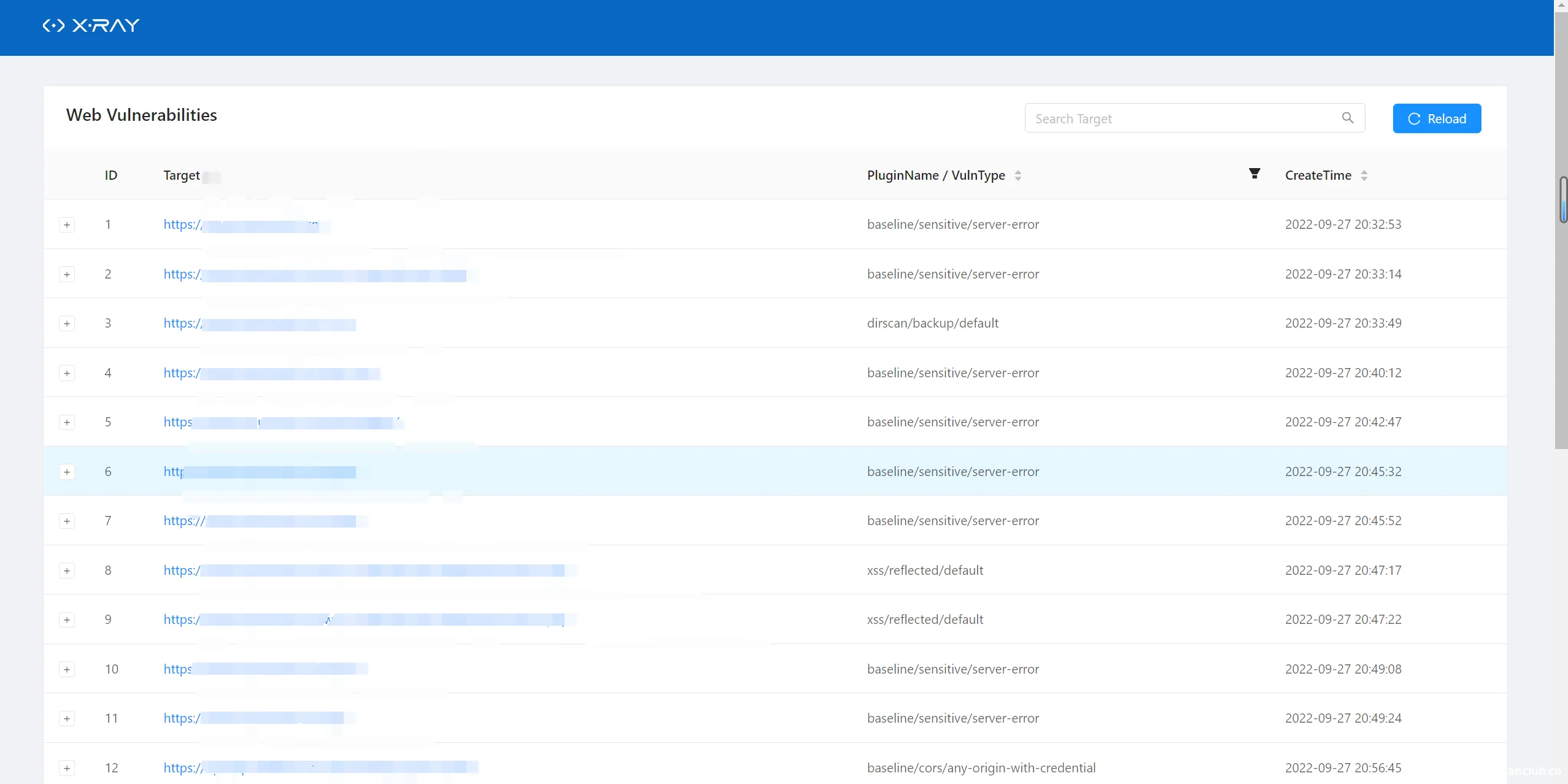
Task: Click the Target column header
Action: point(181,175)
